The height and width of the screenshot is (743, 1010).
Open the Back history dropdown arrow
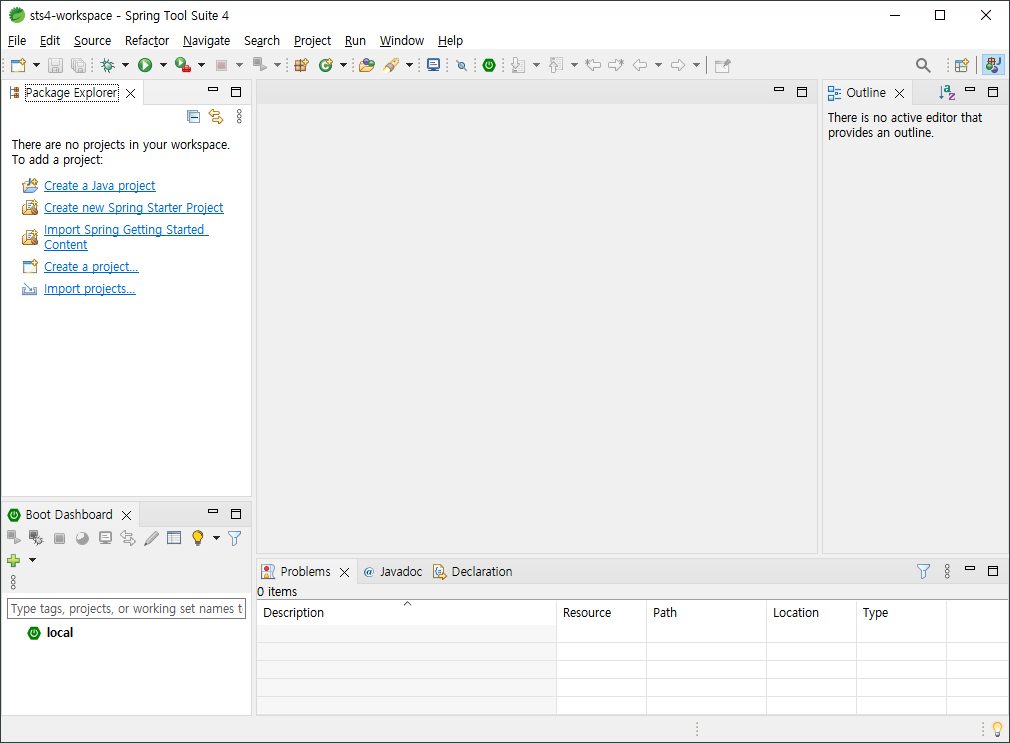658,65
